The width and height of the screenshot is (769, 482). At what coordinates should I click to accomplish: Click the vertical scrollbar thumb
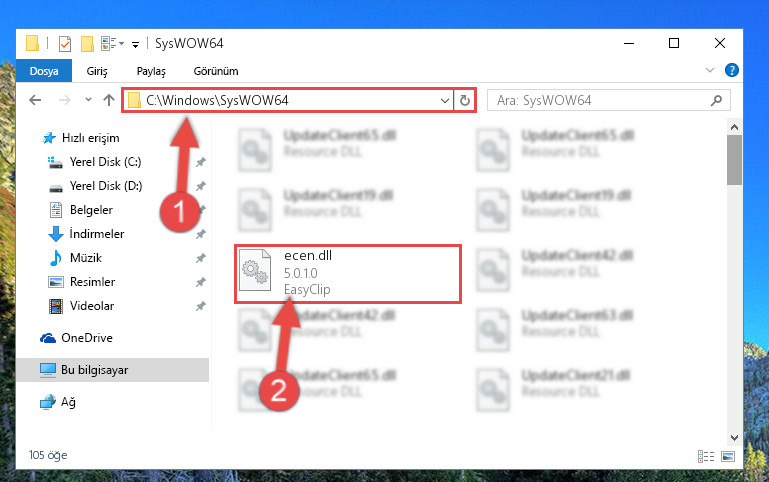pos(734,160)
